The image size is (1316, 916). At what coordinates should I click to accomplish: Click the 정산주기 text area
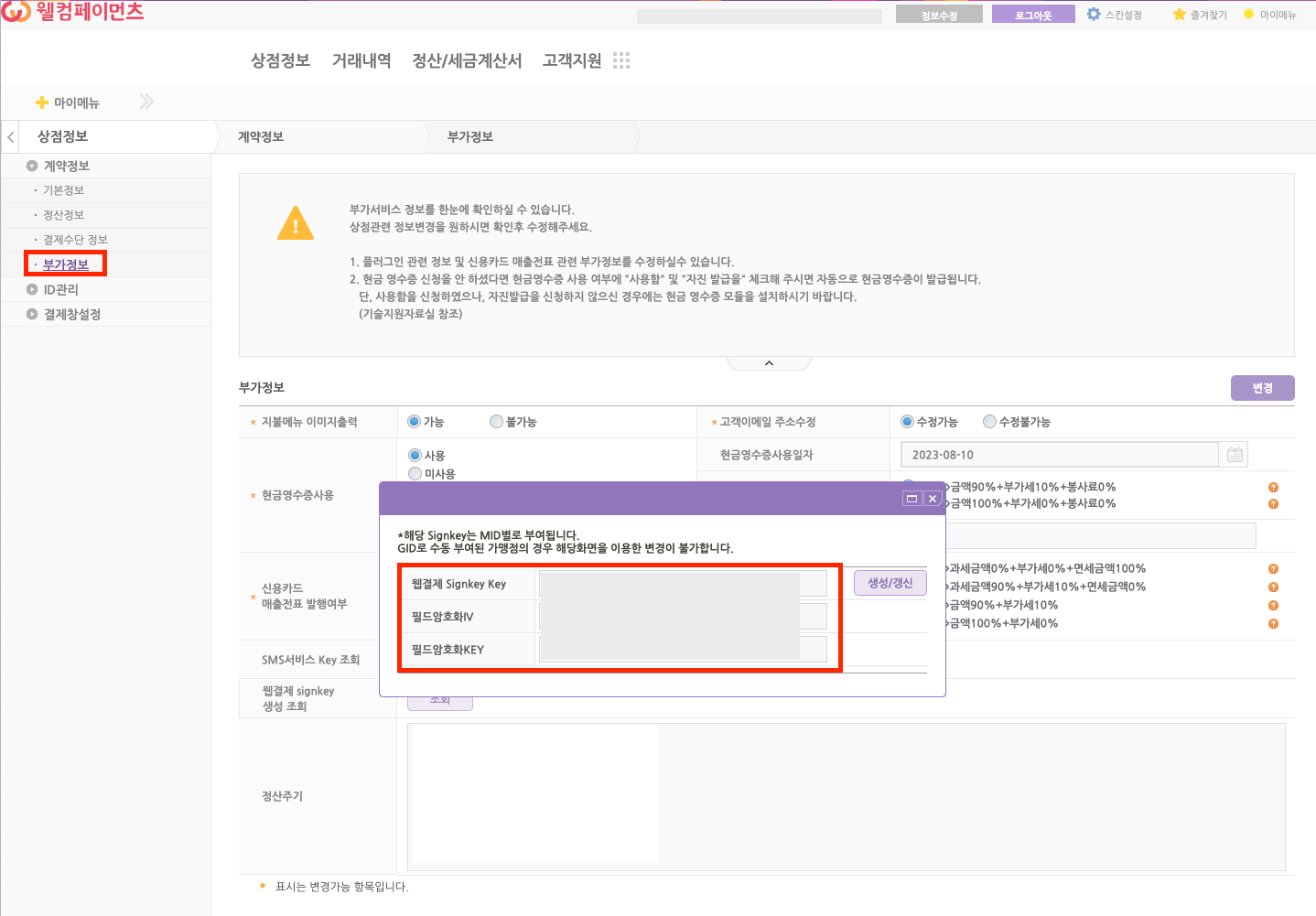pyautogui.click(x=847, y=797)
